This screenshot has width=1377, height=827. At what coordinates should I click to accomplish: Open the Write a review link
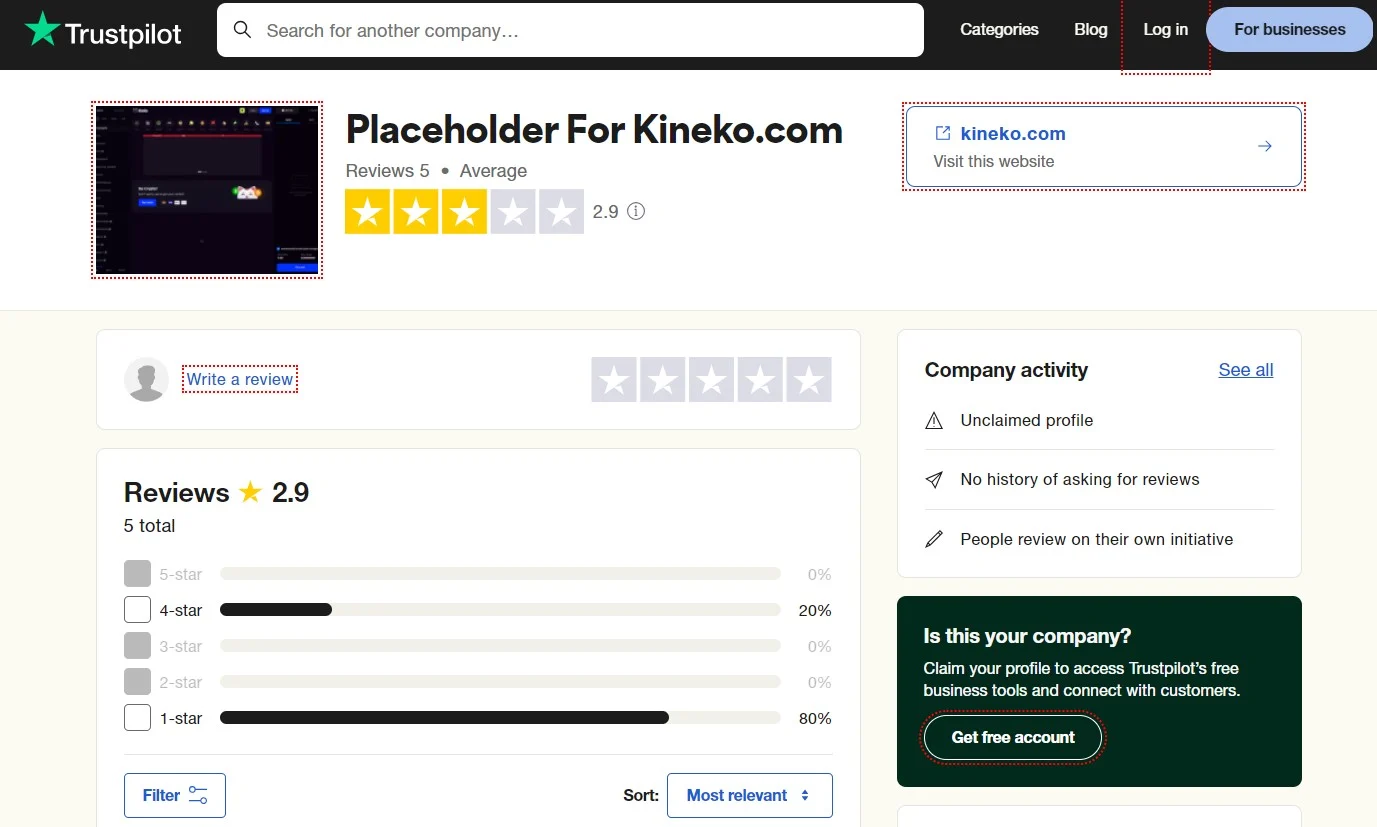[239, 379]
